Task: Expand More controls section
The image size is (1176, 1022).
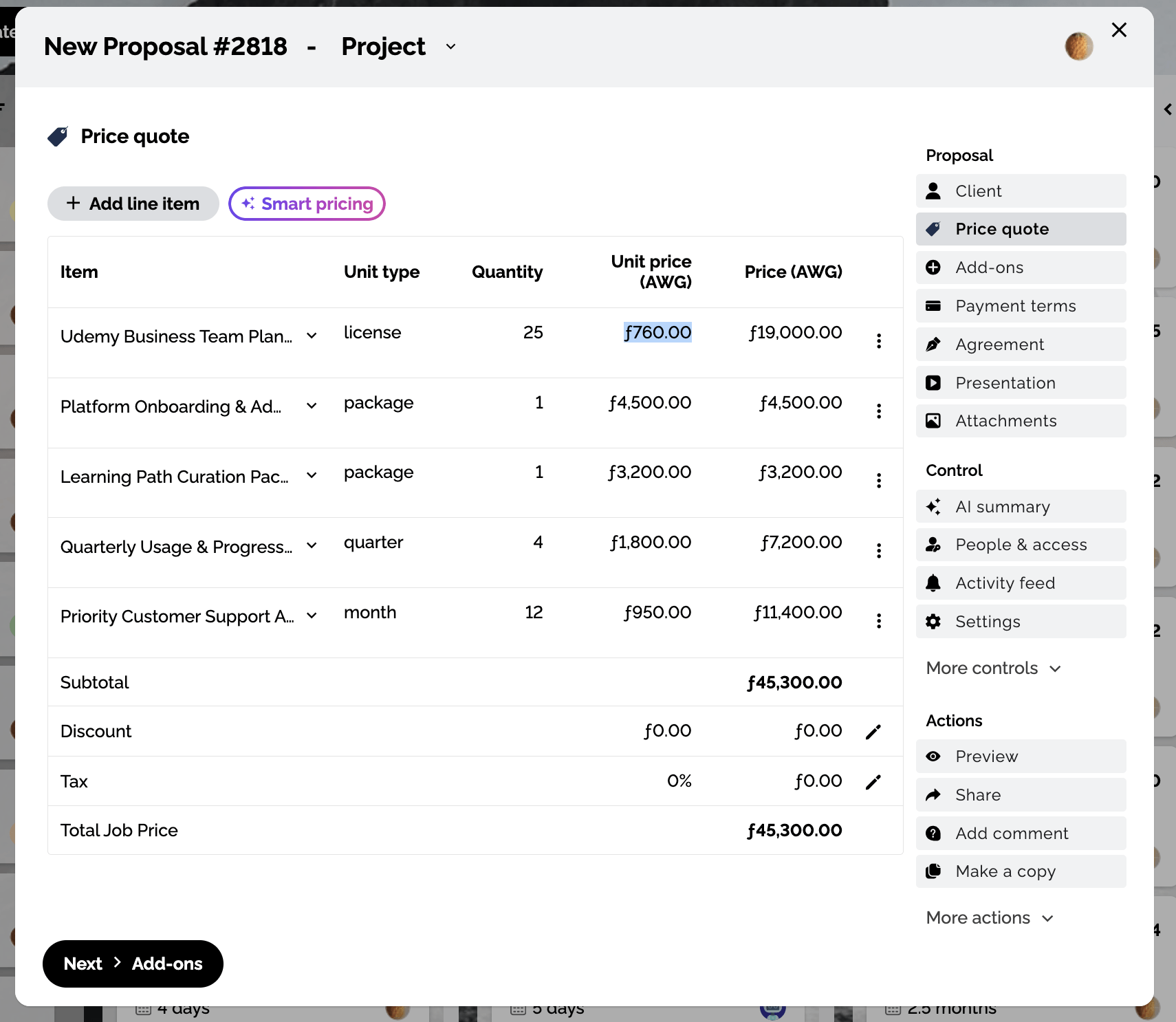Action: pos(993,668)
